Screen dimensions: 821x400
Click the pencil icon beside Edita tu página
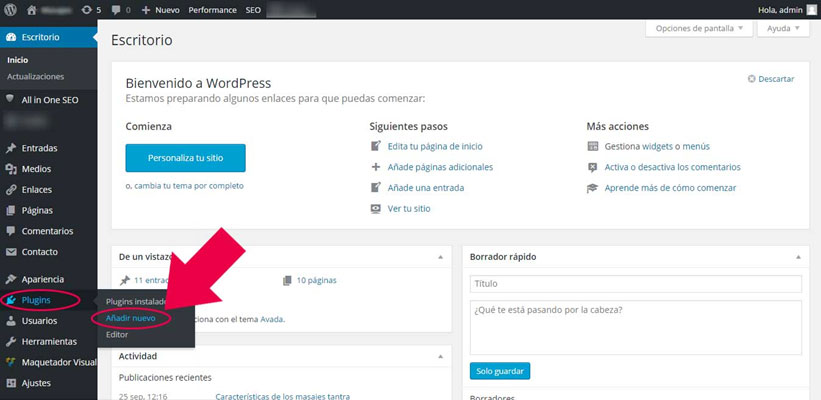pyautogui.click(x=375, y=146)
